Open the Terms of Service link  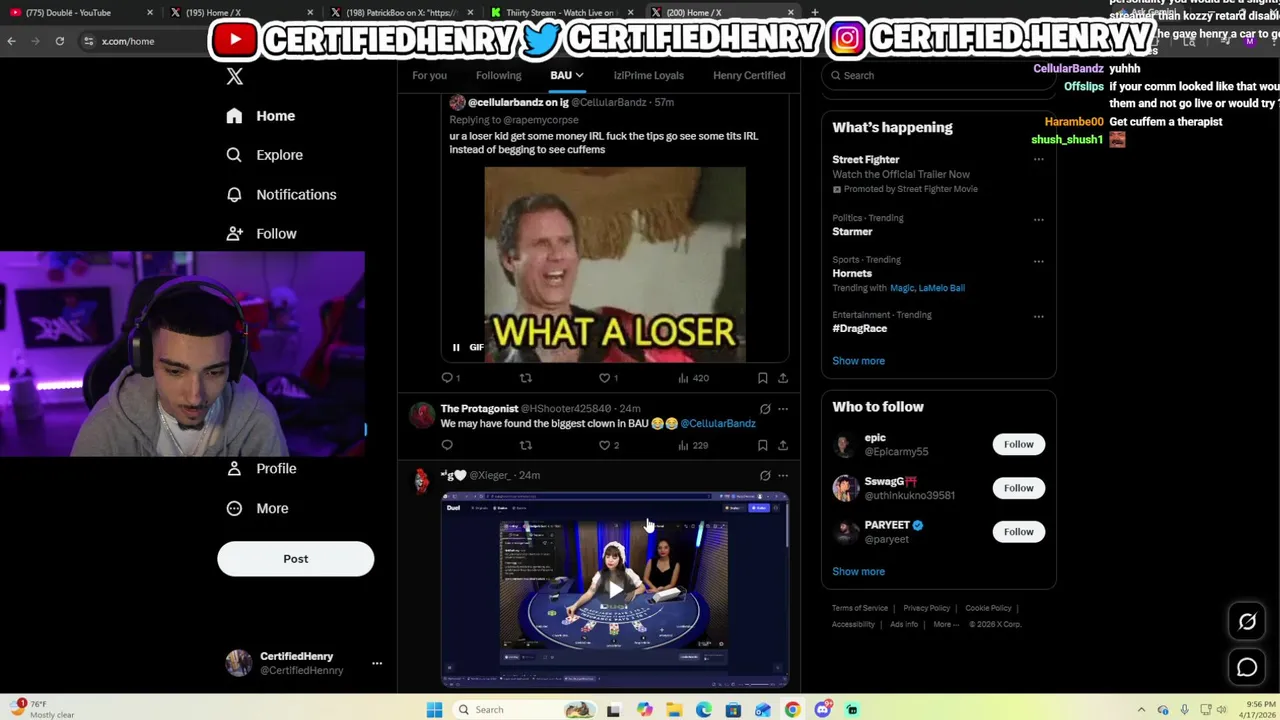tap(860, 609)
